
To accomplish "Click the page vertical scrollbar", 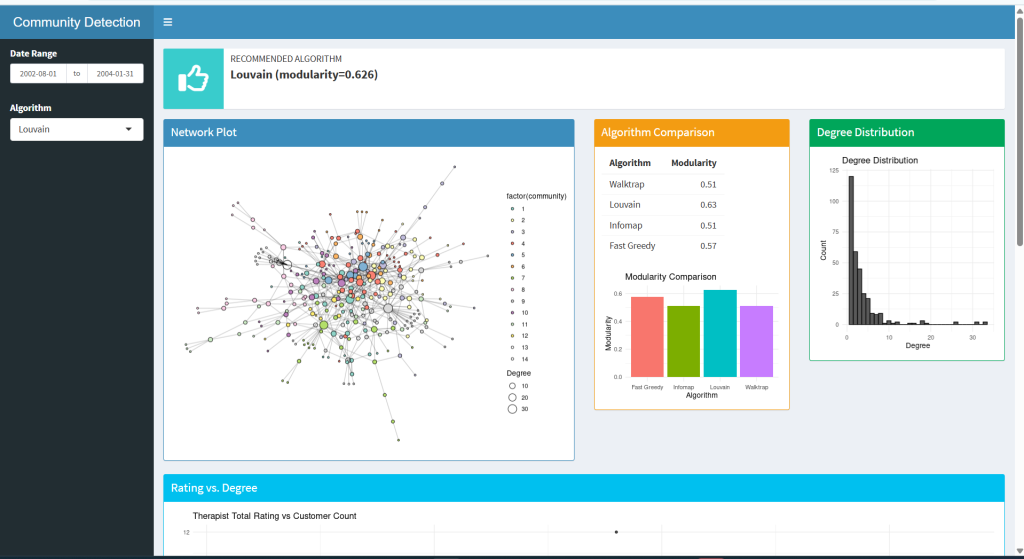I will coord(1019,120).
